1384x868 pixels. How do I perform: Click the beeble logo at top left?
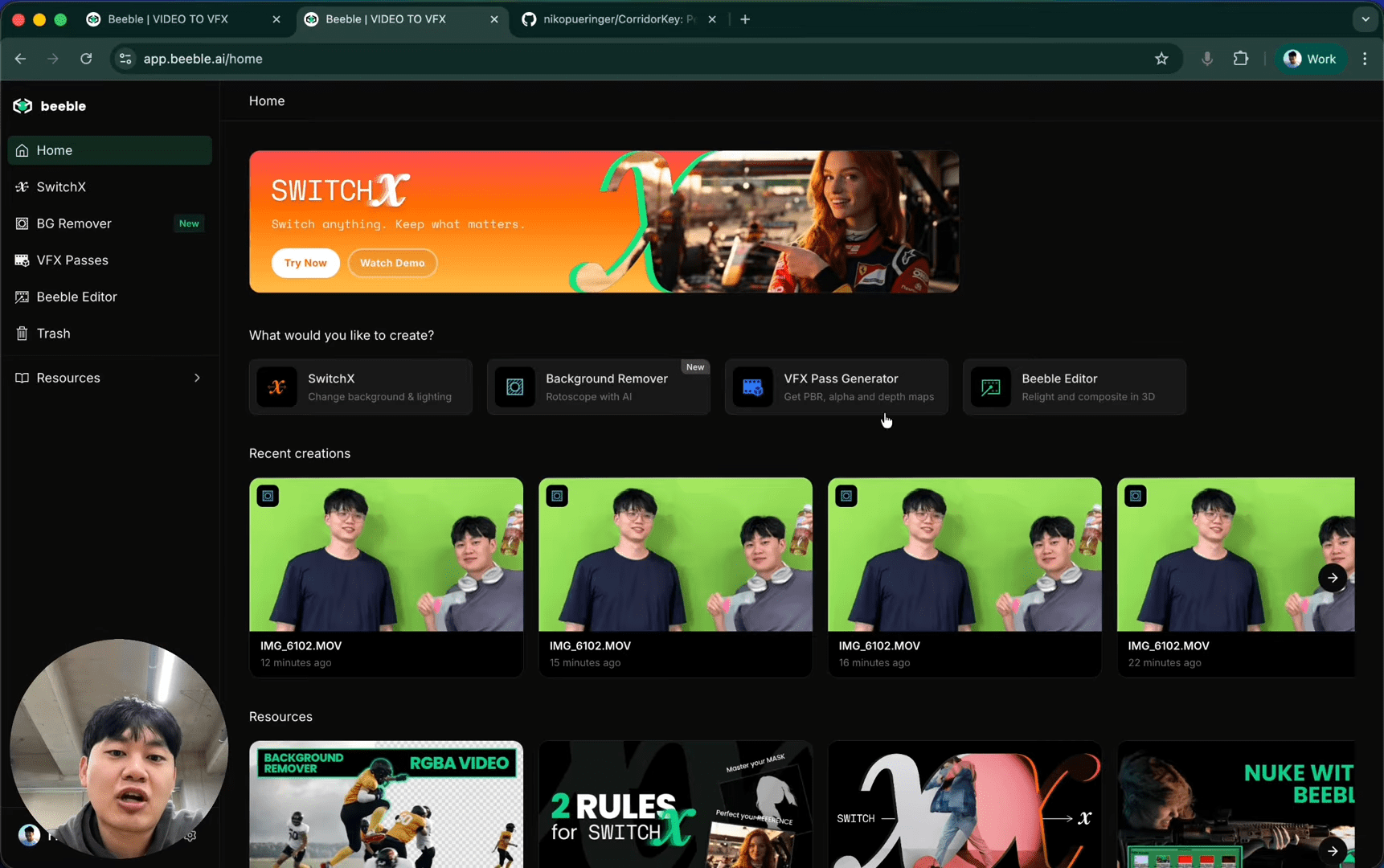point(49,105)
